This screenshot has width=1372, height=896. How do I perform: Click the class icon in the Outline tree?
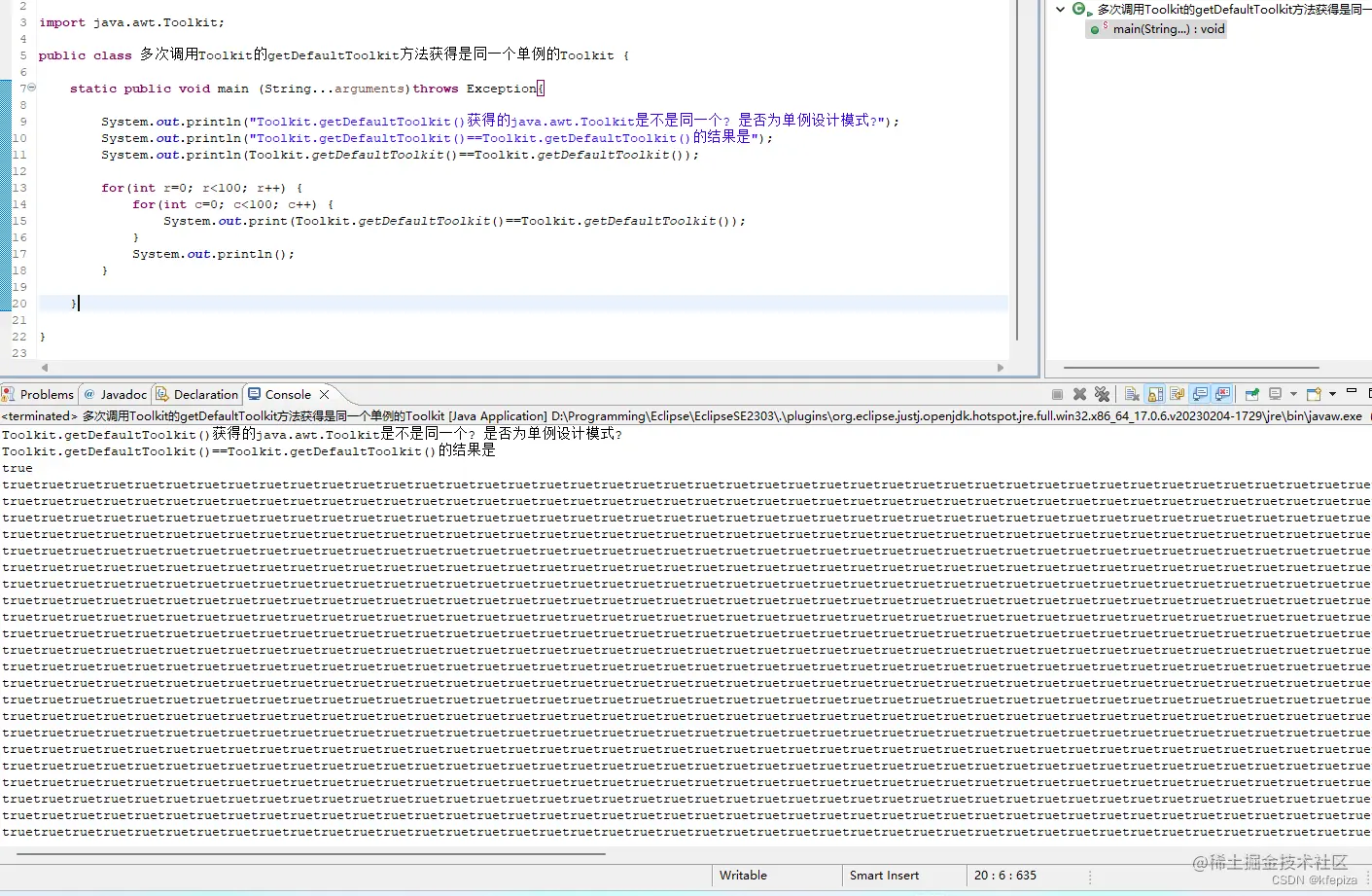[x=1080, y=9]
